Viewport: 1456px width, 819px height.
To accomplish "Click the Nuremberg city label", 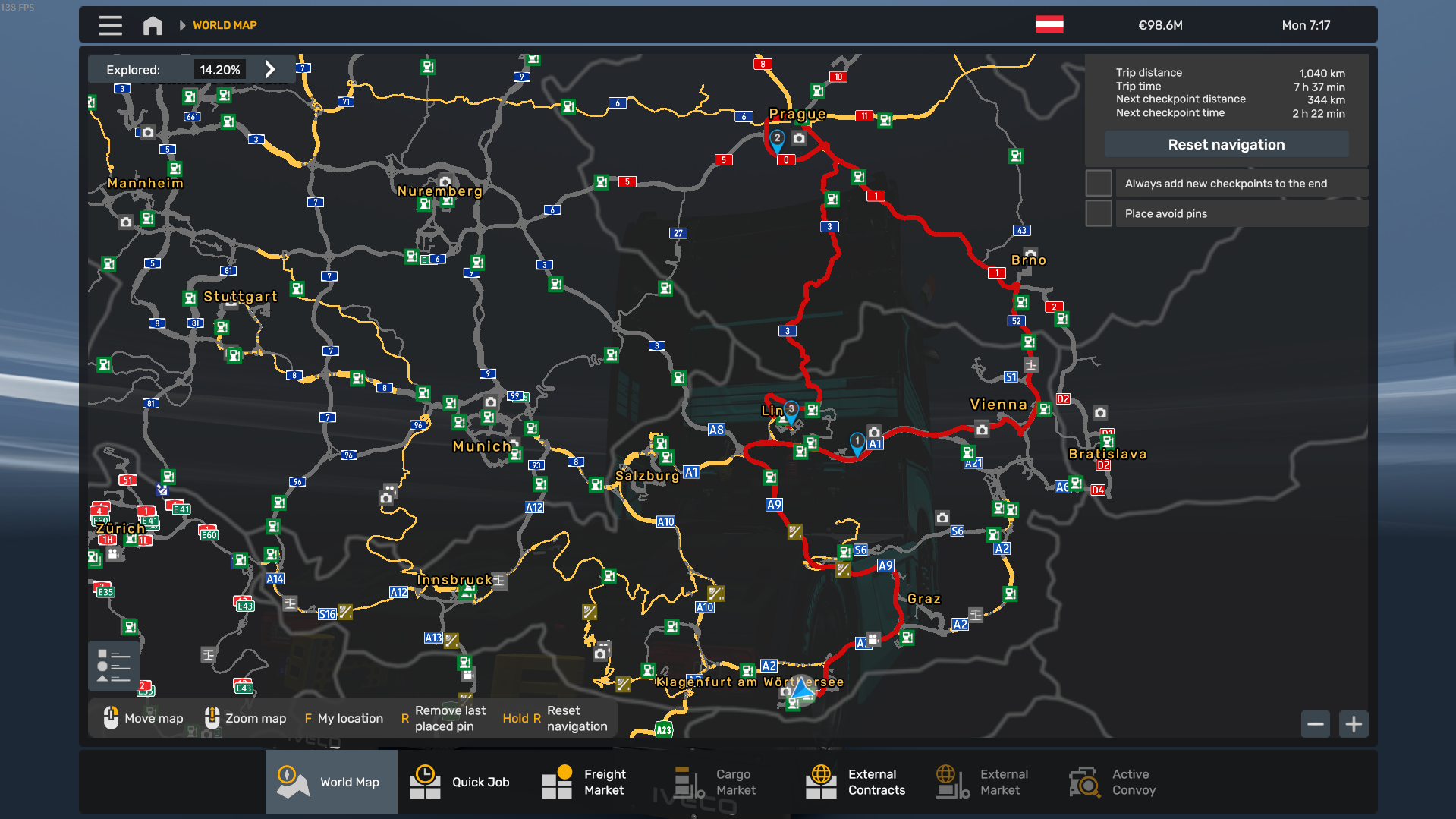I will tap(440, 191).
